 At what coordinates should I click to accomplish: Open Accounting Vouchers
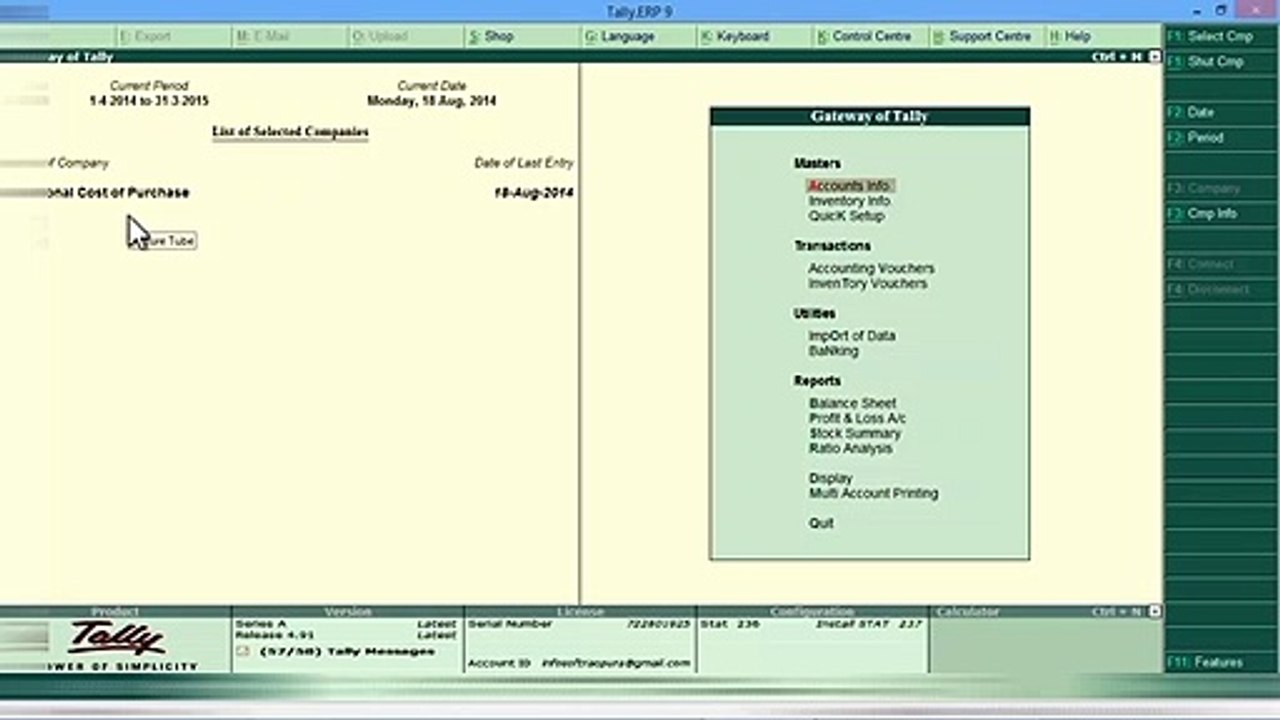coord(871,268)
